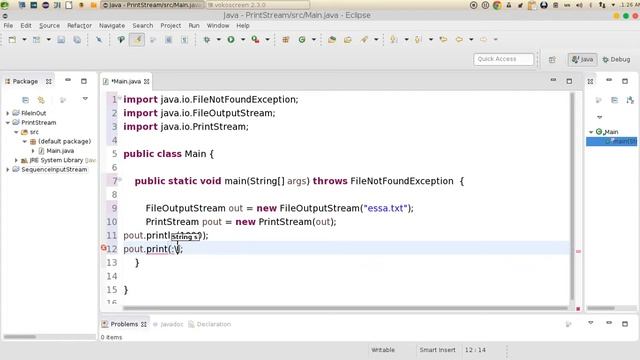Image resolution: width=640 pixels, height=360 pixels.
Task: Click the editor's vertical scrollbar
Action: click(x=572, y=196)
